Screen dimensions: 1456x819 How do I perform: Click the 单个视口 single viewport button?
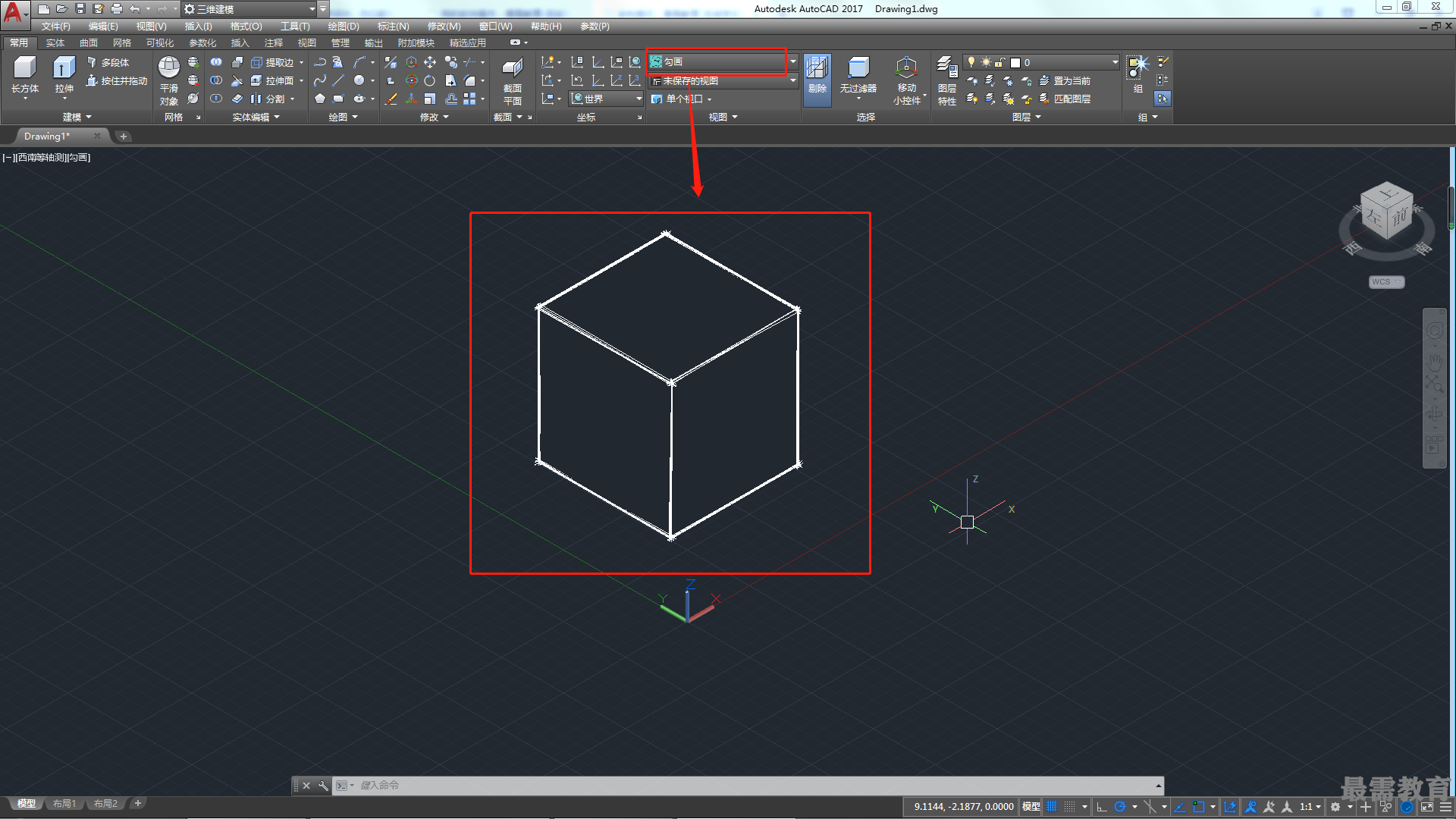[681, 99]
